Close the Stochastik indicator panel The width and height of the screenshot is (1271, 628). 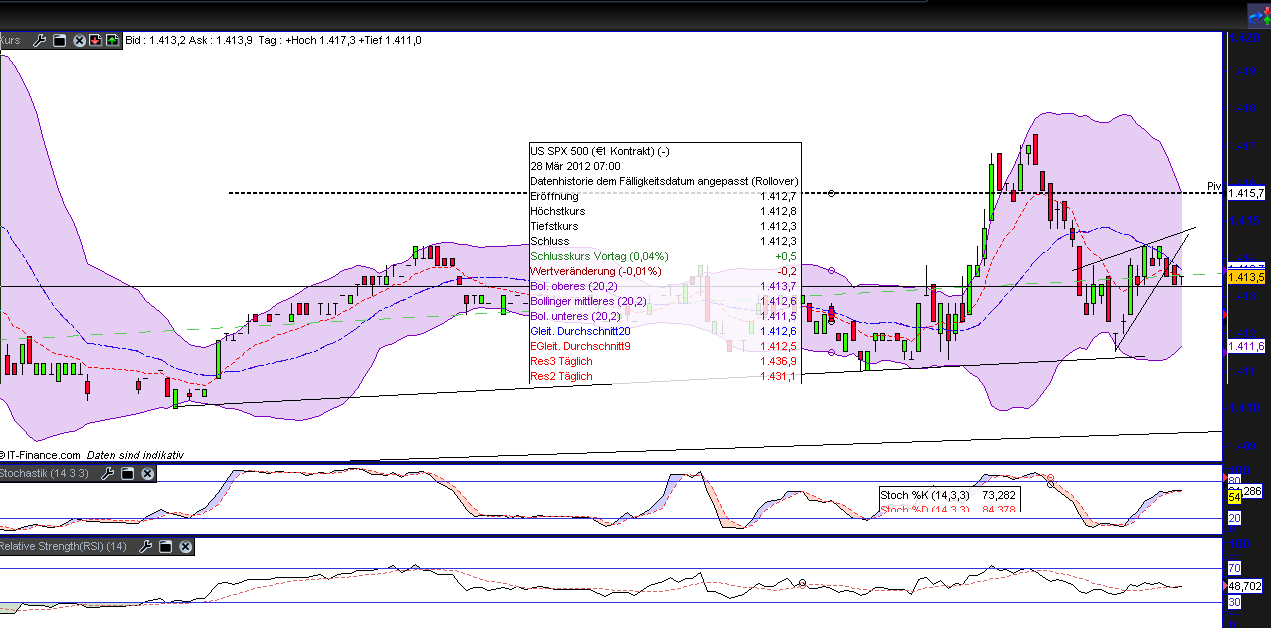point(147,474)
